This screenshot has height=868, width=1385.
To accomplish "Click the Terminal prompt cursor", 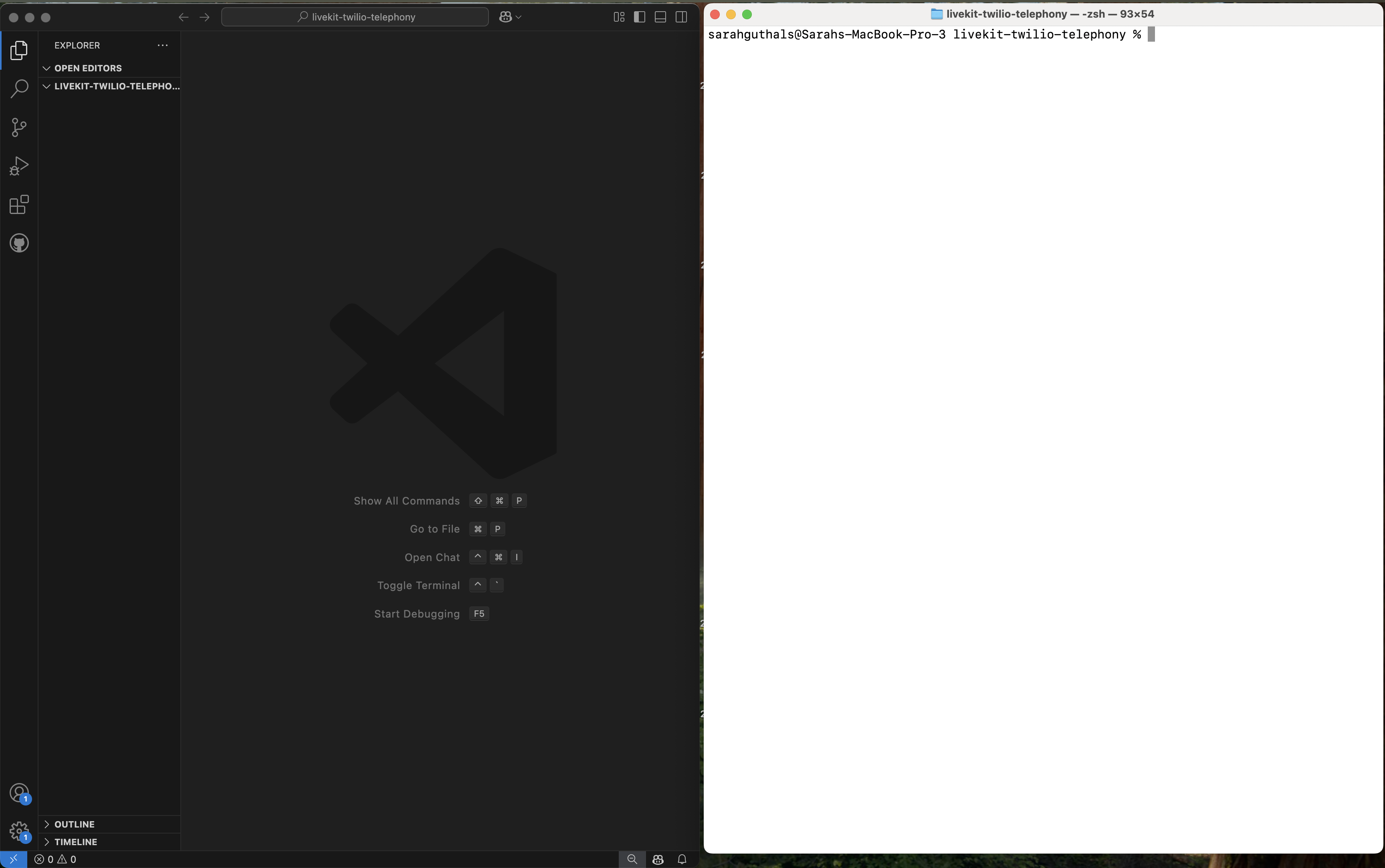I will point(1151,34).
